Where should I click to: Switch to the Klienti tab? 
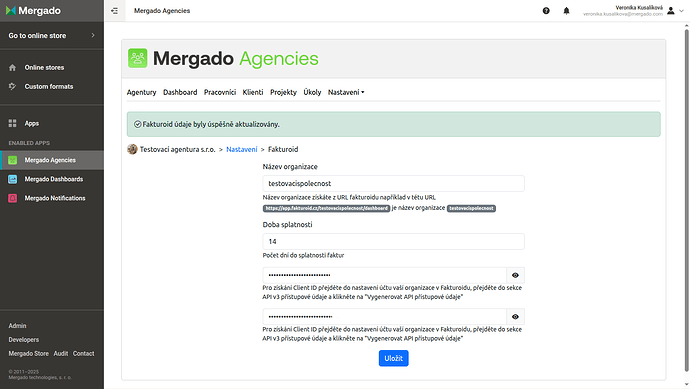(253, 92)
